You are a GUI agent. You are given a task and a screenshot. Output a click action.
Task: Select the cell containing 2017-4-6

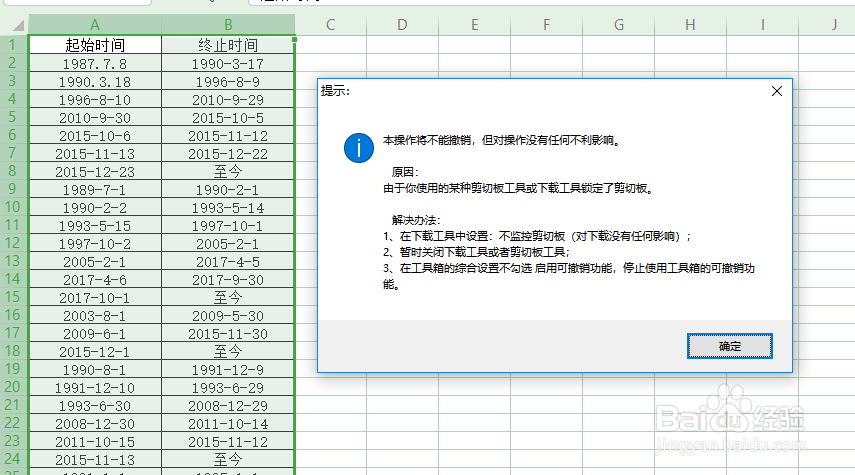(x=95, y=279)
